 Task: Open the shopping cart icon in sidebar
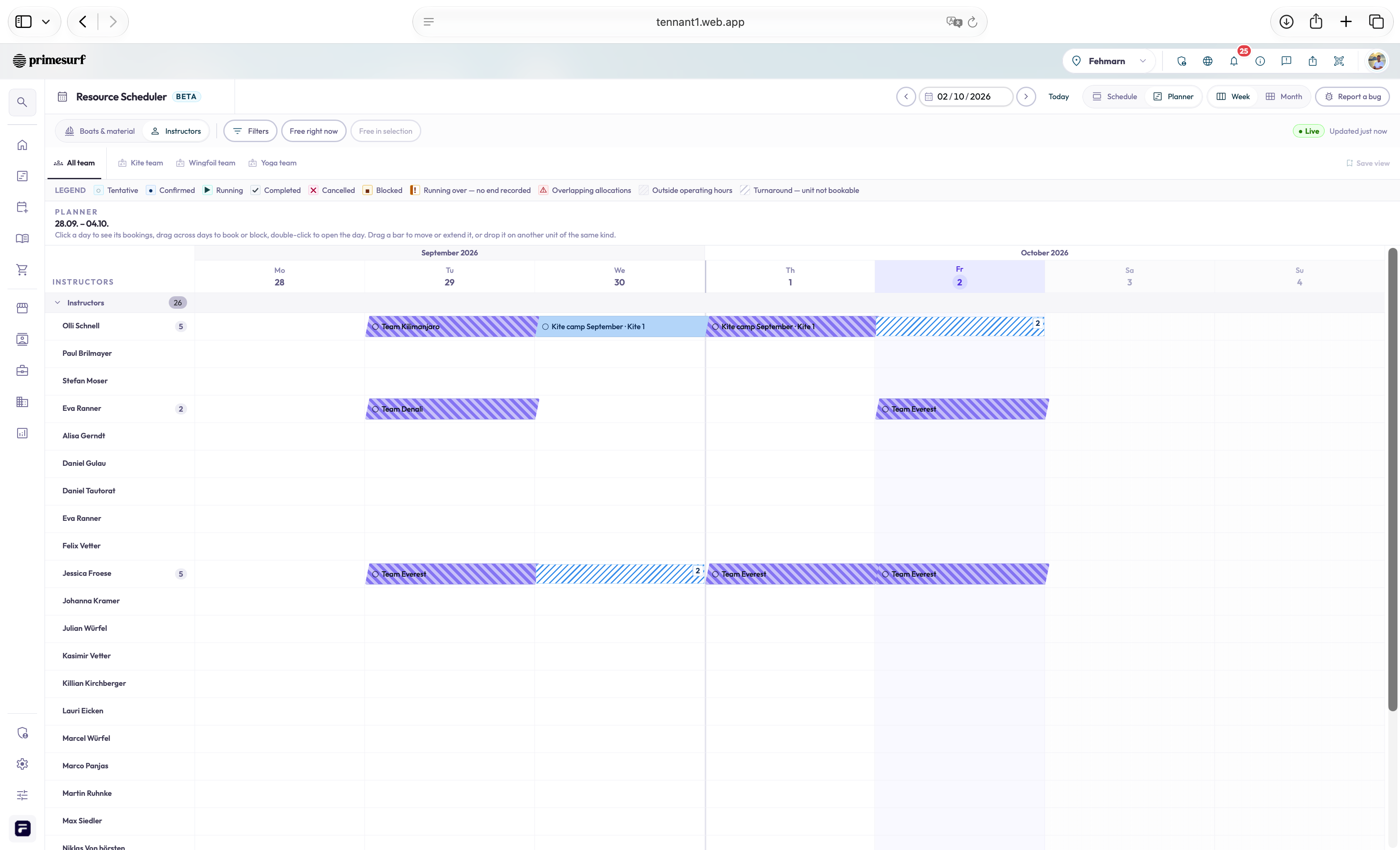pyautogui.click(x=22, y=270)
